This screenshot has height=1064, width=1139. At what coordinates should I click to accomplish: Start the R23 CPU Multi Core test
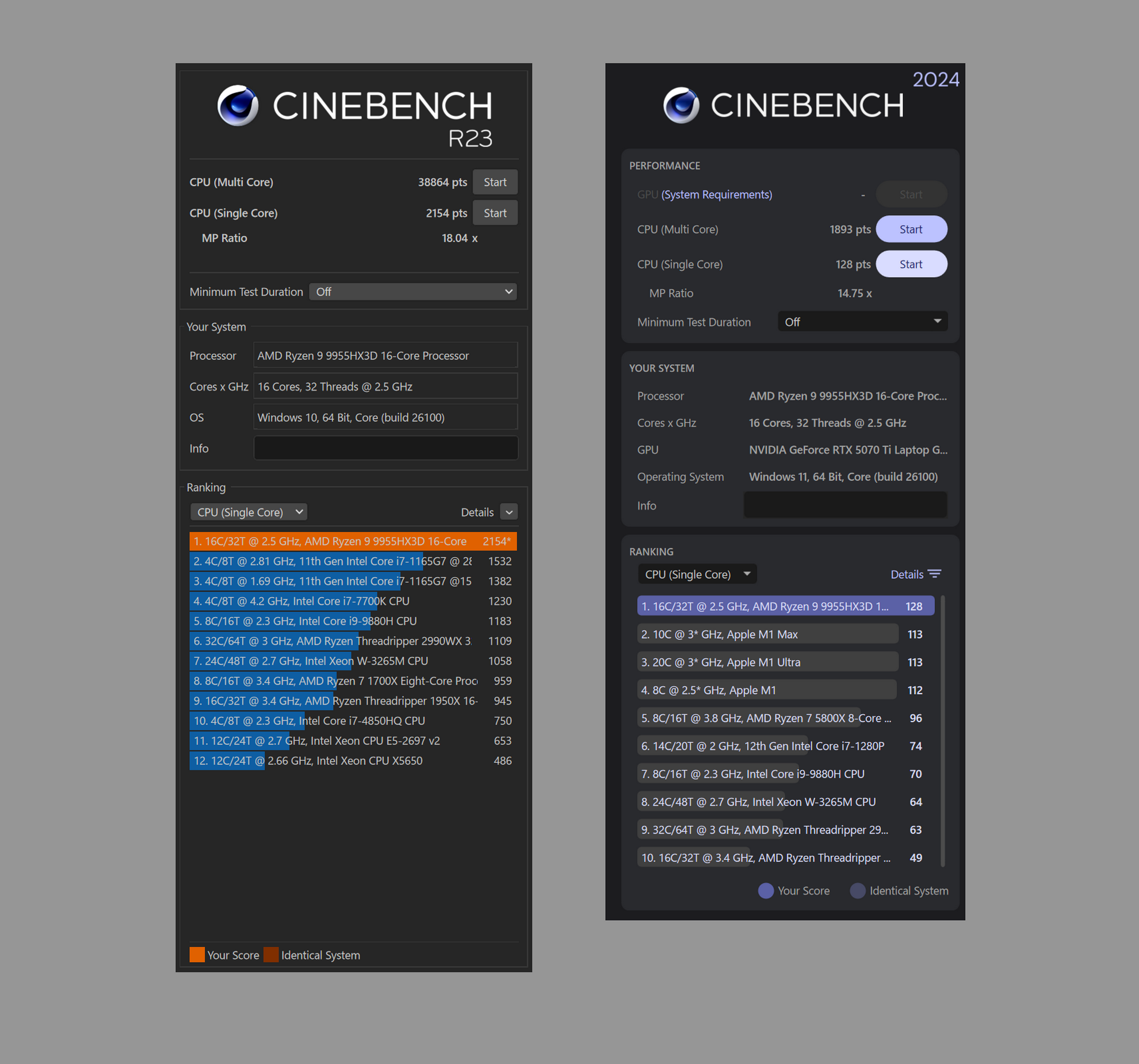pyautogui.click(x=495, y=182)
